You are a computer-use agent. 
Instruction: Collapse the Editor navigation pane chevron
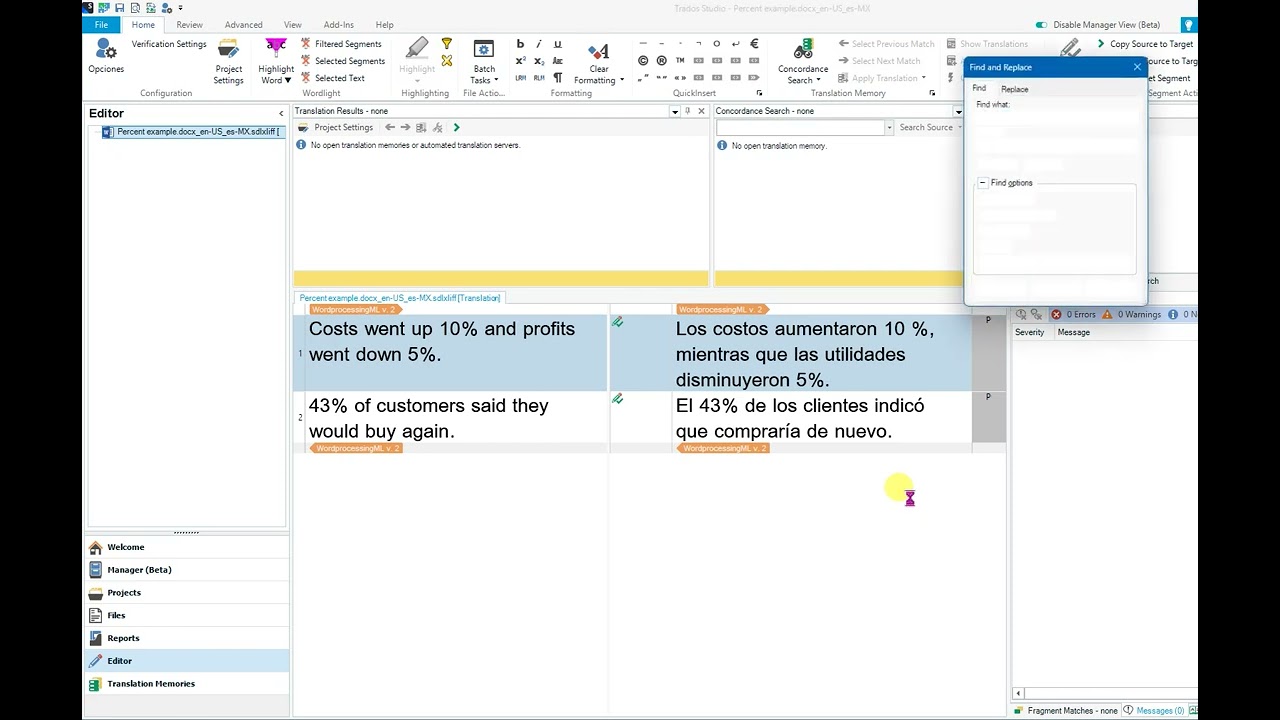[x=280, y=113]
